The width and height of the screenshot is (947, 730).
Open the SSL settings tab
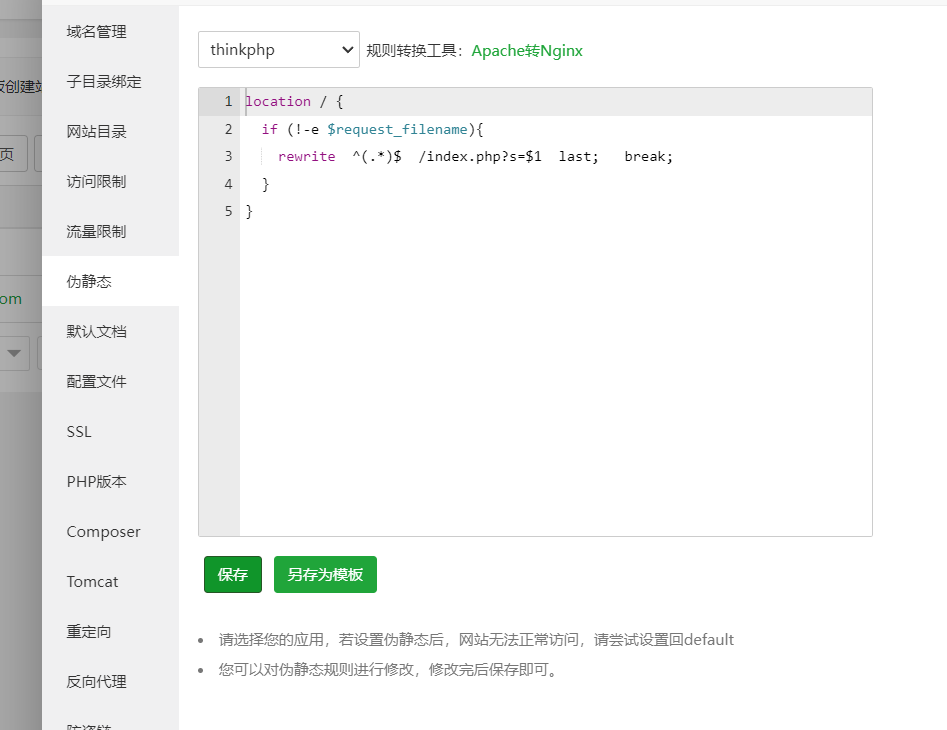pos(79,432)
